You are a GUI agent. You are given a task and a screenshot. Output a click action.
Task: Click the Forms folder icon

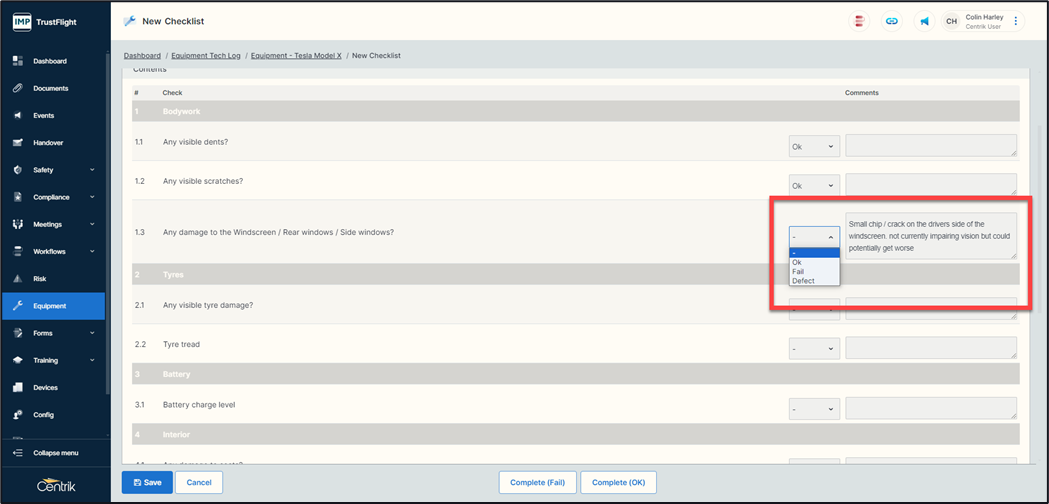pyautogui.click(x=18, y=333)
